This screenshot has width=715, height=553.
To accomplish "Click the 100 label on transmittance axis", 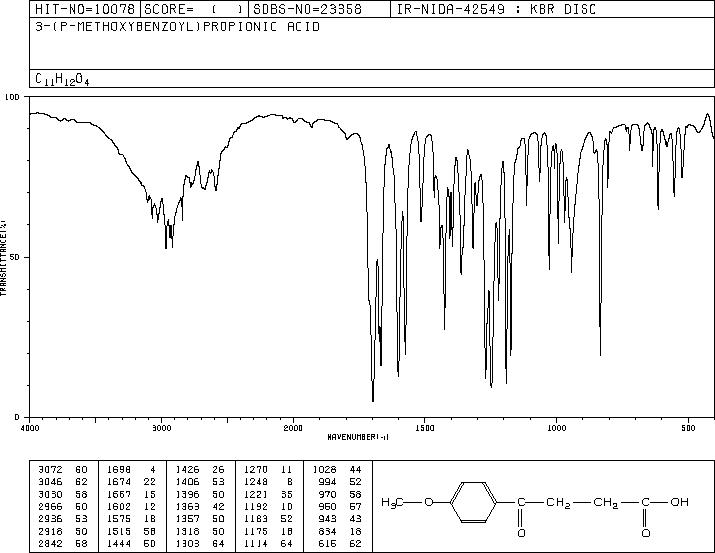I will click(x=12, y=97).
